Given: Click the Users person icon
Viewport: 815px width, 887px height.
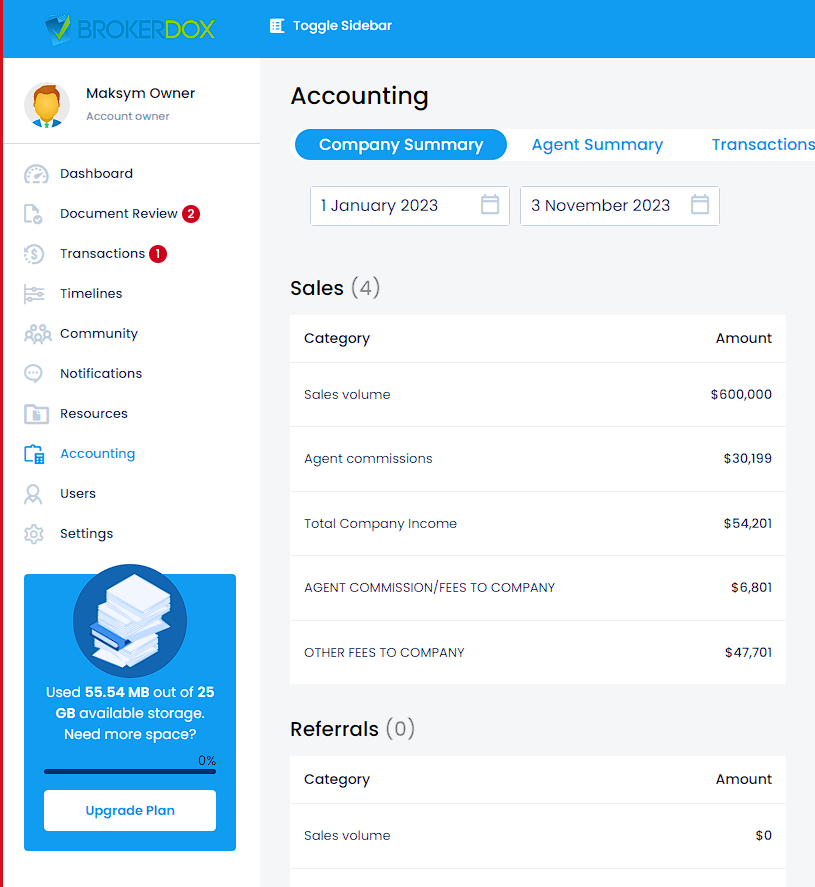Looking at the screenshot, I should point(33,494).
